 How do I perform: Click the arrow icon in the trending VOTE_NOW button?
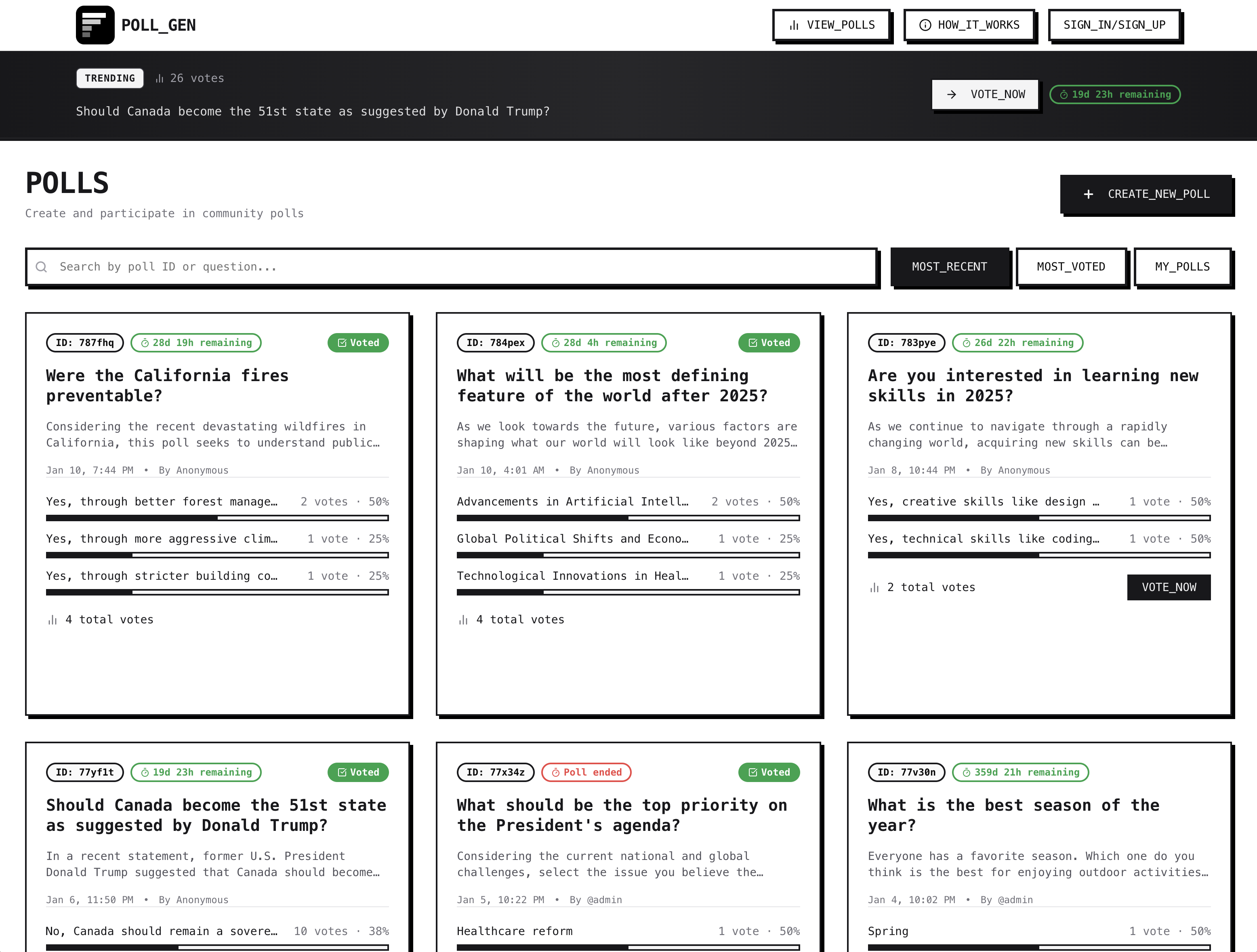[x=952, y=94]
